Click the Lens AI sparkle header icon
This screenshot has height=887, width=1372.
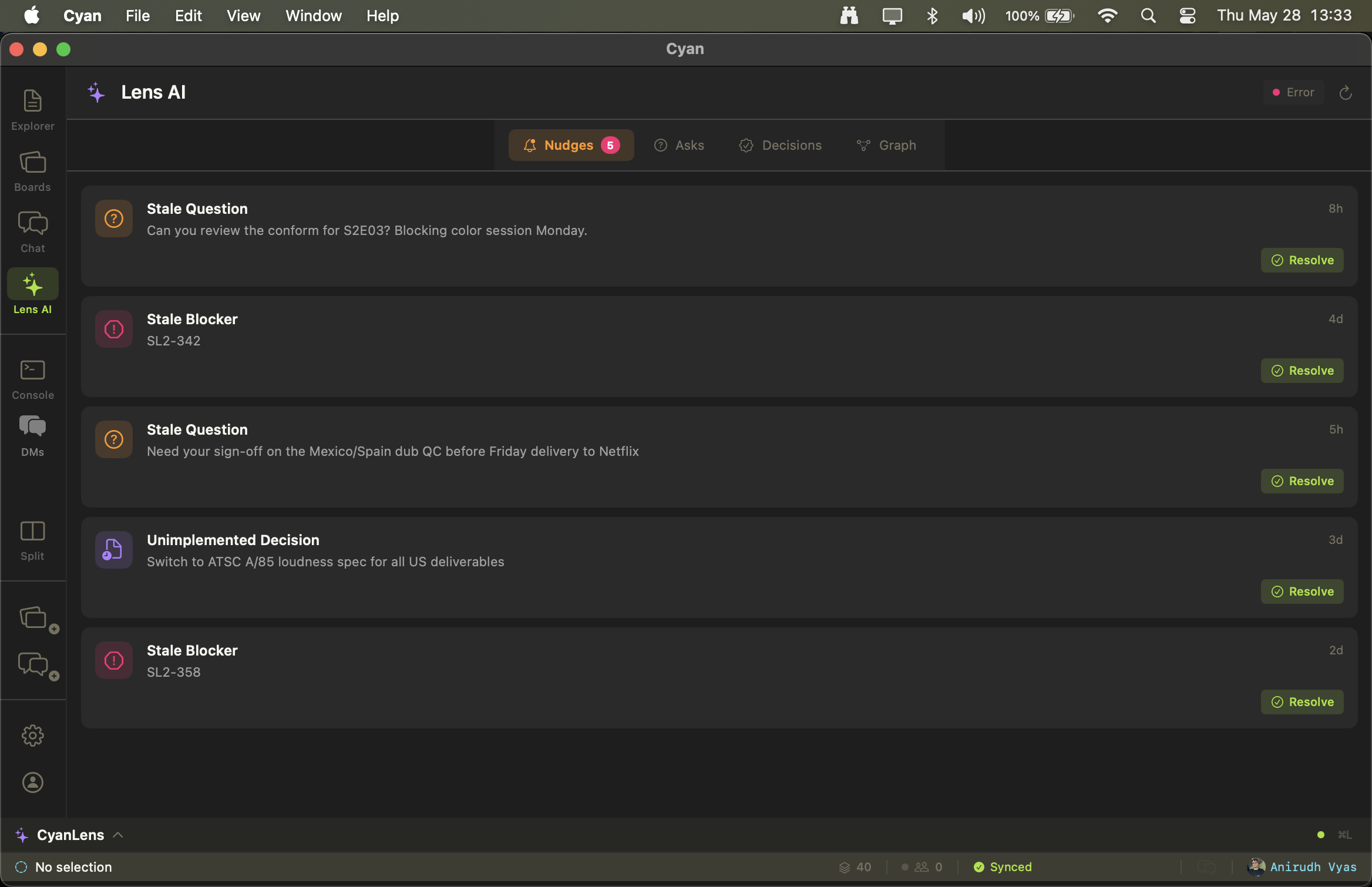point(96,92)
